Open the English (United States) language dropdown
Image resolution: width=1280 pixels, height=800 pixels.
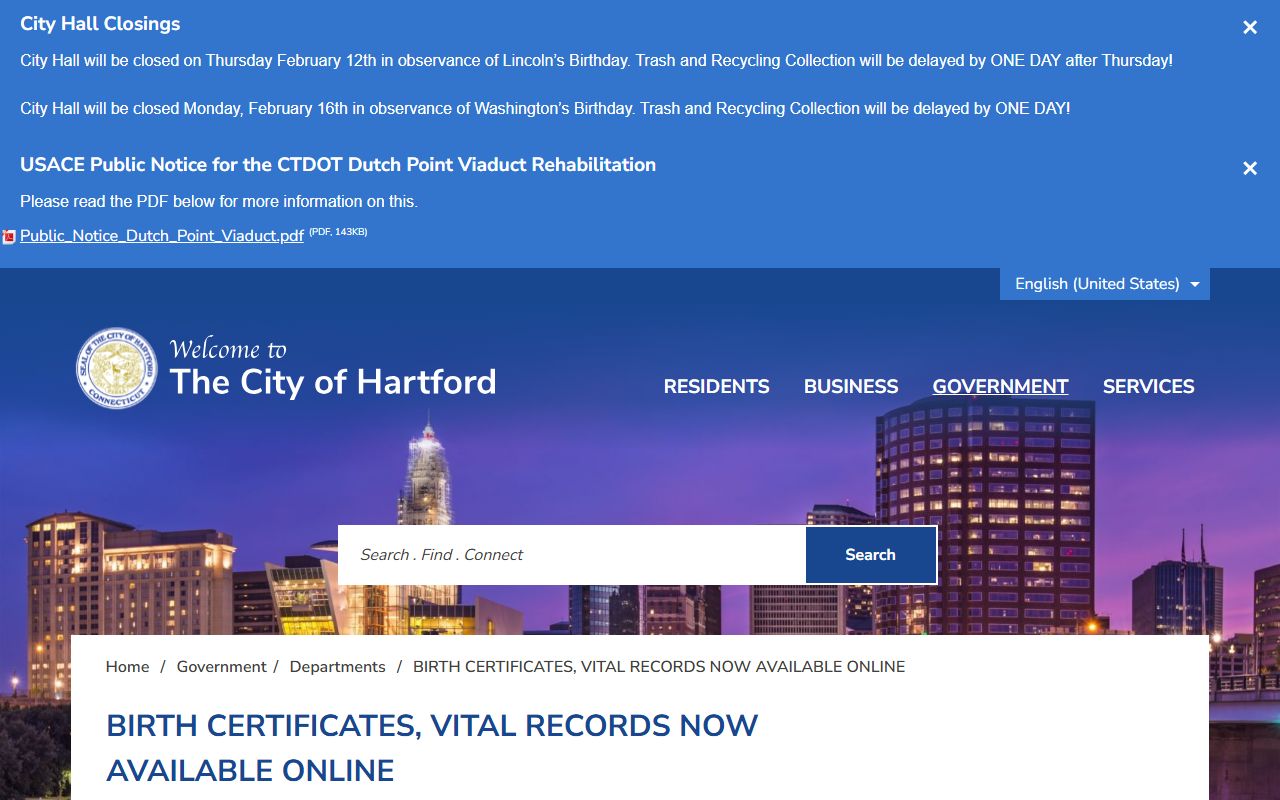pos(1105,284)
